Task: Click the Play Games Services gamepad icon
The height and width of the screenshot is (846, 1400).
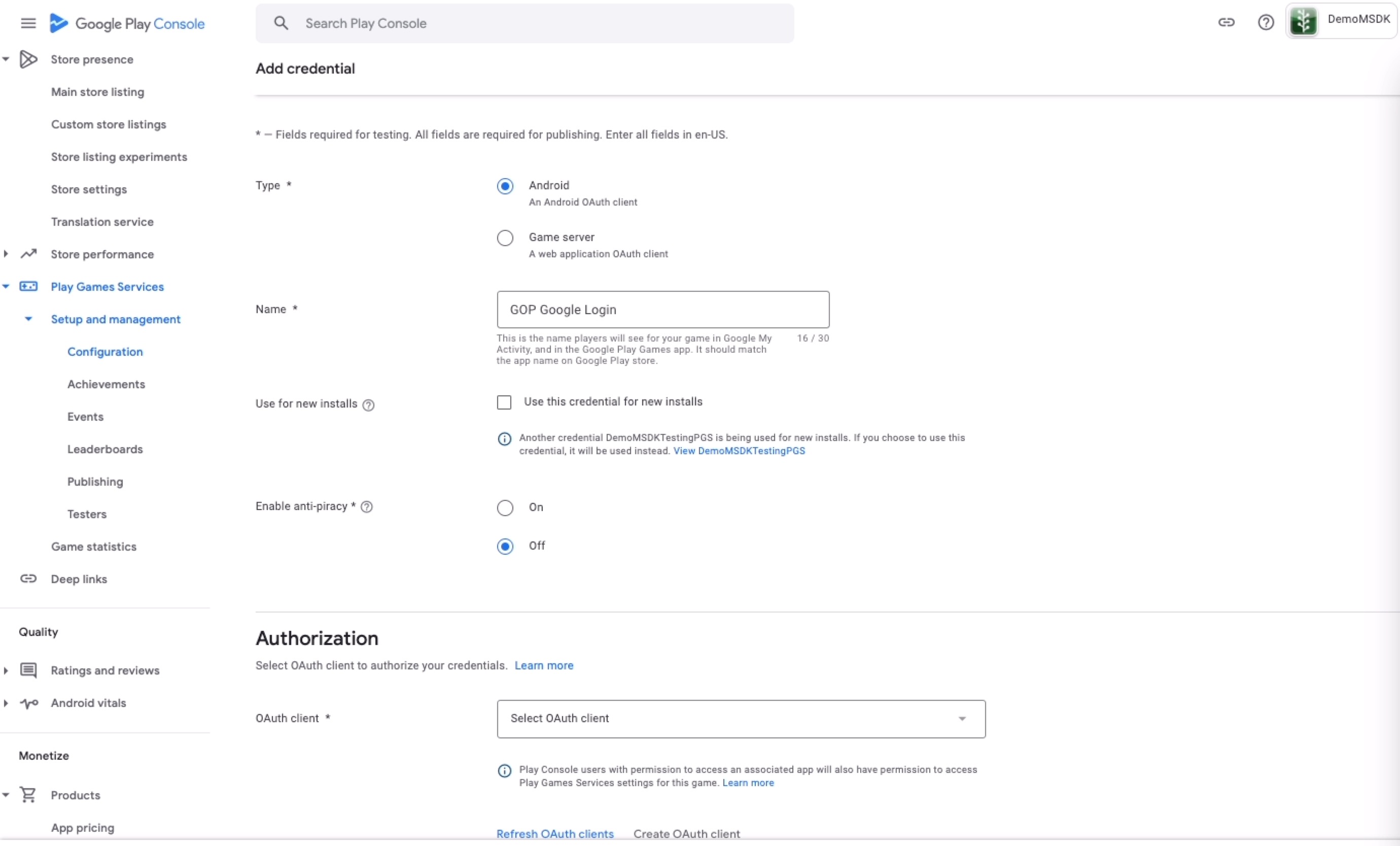Action: click(x=28, y=287)
